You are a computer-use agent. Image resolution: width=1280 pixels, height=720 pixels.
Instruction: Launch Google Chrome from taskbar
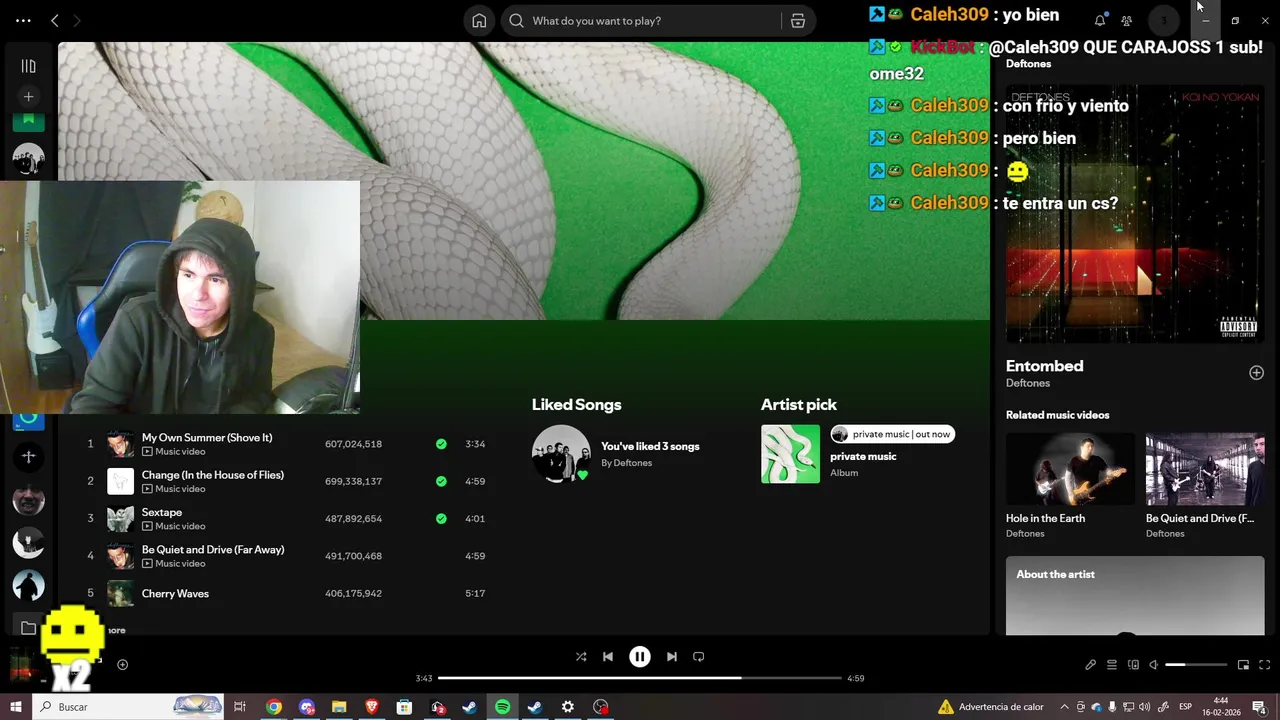[x=274, y=707]
